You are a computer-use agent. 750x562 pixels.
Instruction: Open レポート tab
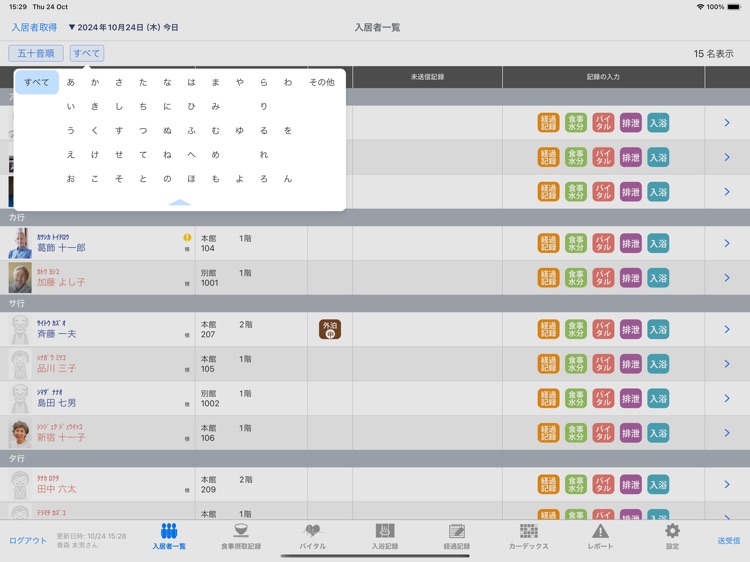tap(600, 537)
